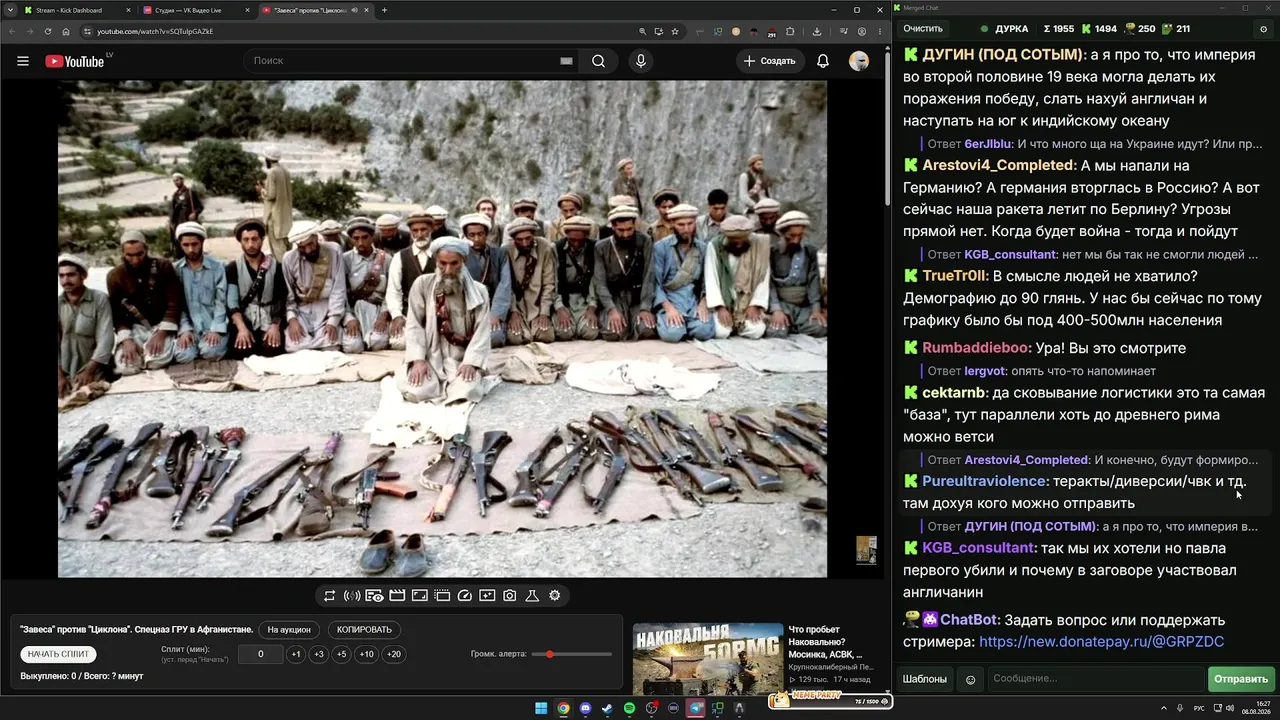Click the Очистить button in Merged Chat

pos(923,29)
